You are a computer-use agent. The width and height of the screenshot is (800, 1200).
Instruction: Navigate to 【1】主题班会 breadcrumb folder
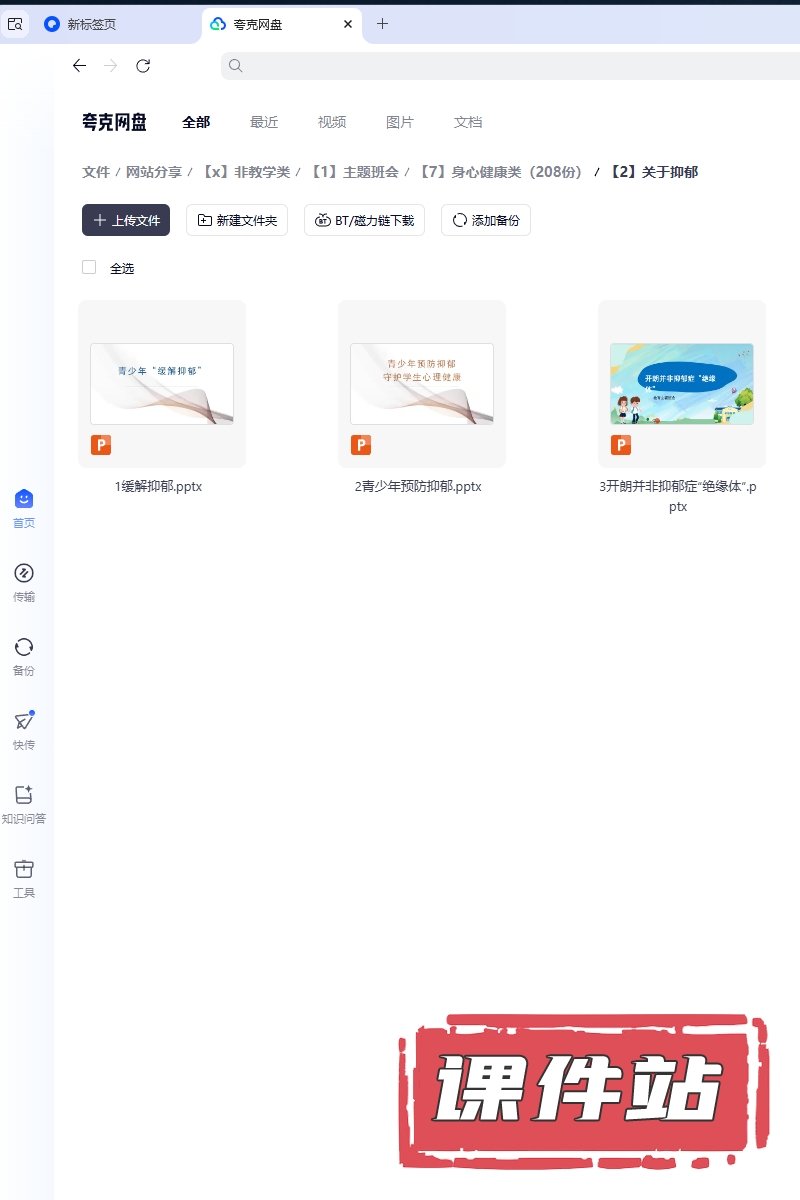[x=354, y=172]
